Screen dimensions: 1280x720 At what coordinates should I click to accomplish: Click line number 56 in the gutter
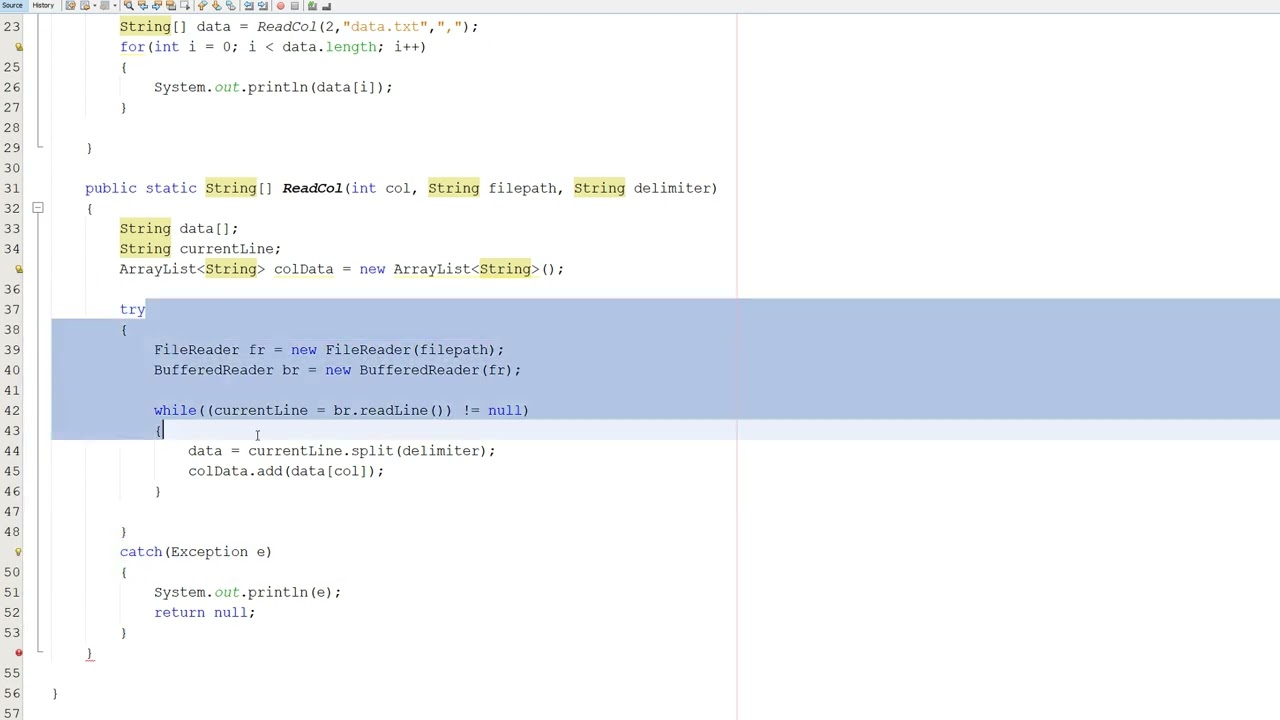click(x=11, y=693)
